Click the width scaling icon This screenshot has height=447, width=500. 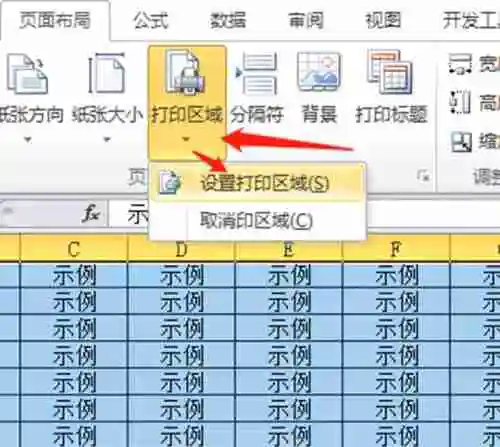(x=460, y=64)
